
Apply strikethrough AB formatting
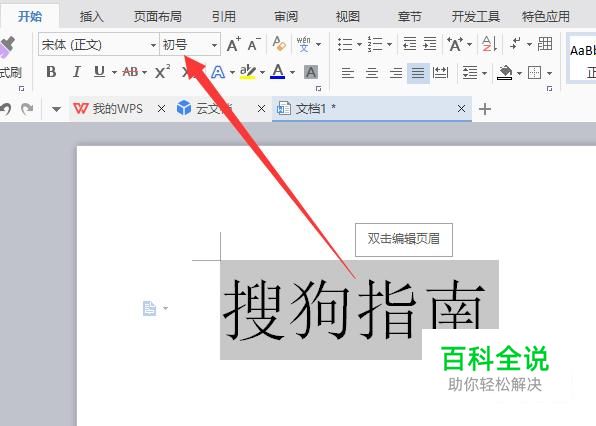130,72
